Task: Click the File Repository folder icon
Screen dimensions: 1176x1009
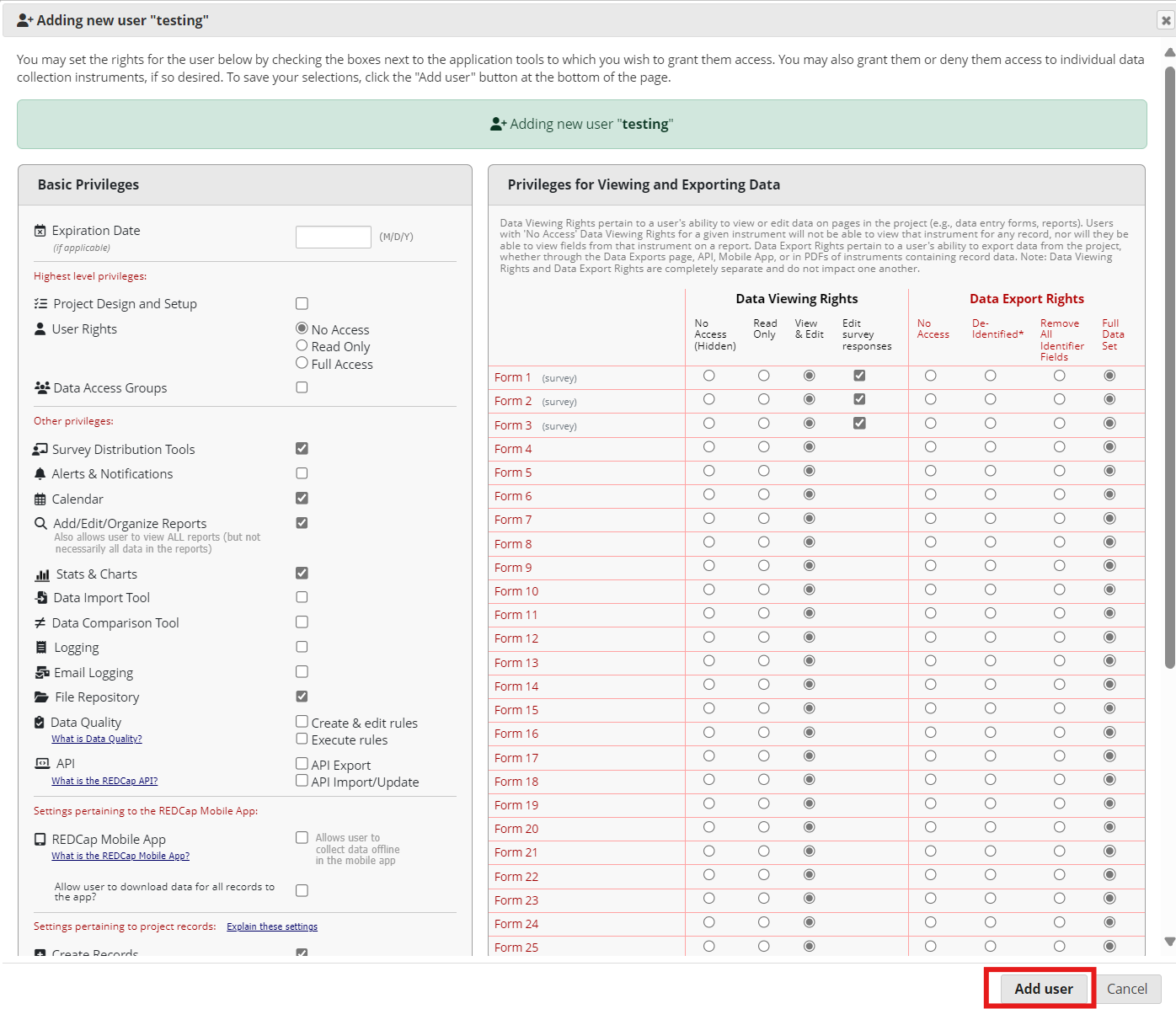Action: click(40, 697)
